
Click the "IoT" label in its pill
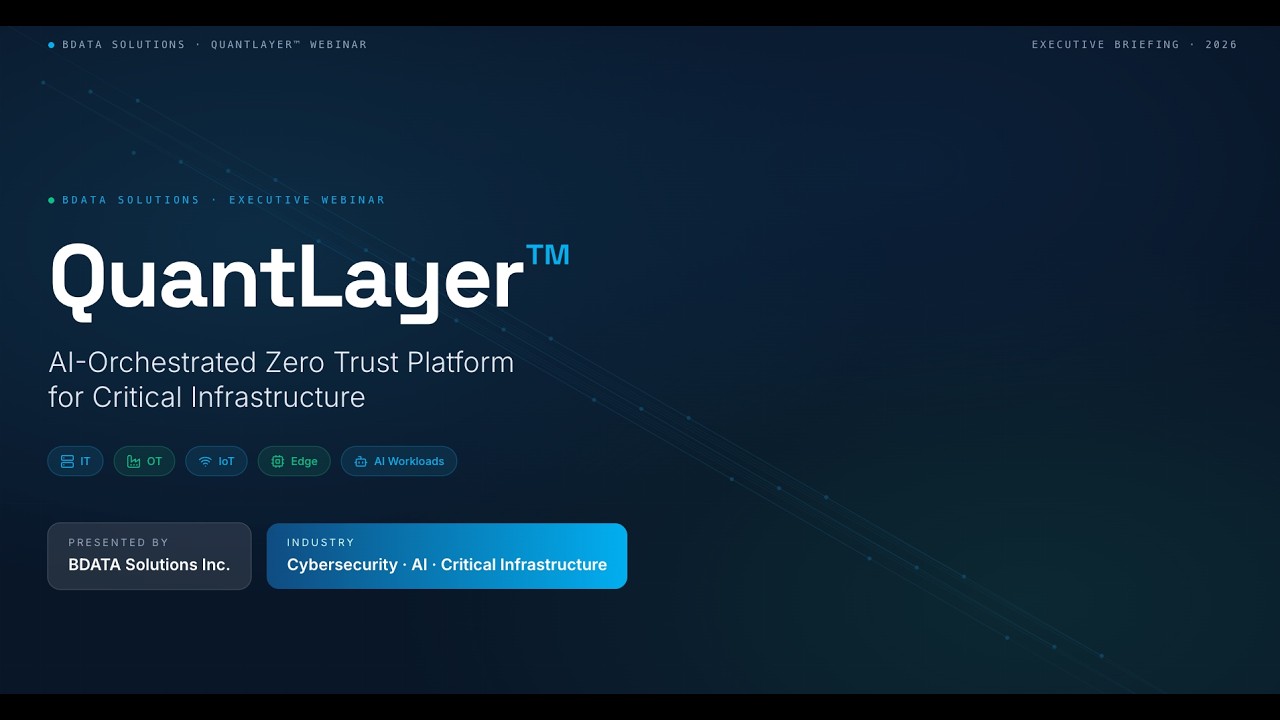point(226,461)
